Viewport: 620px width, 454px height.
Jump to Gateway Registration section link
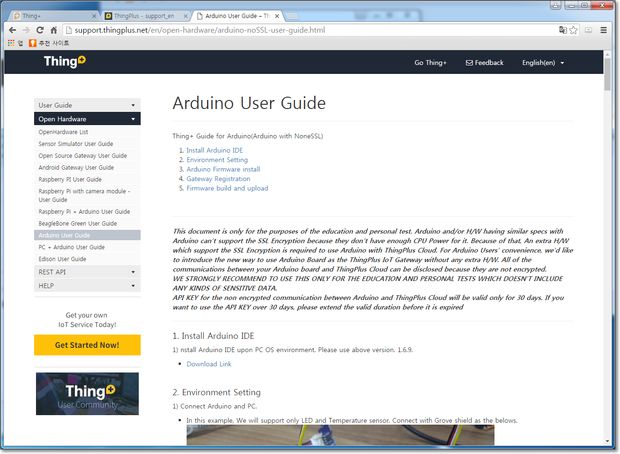pyautogui.click(x=218, y=179)
